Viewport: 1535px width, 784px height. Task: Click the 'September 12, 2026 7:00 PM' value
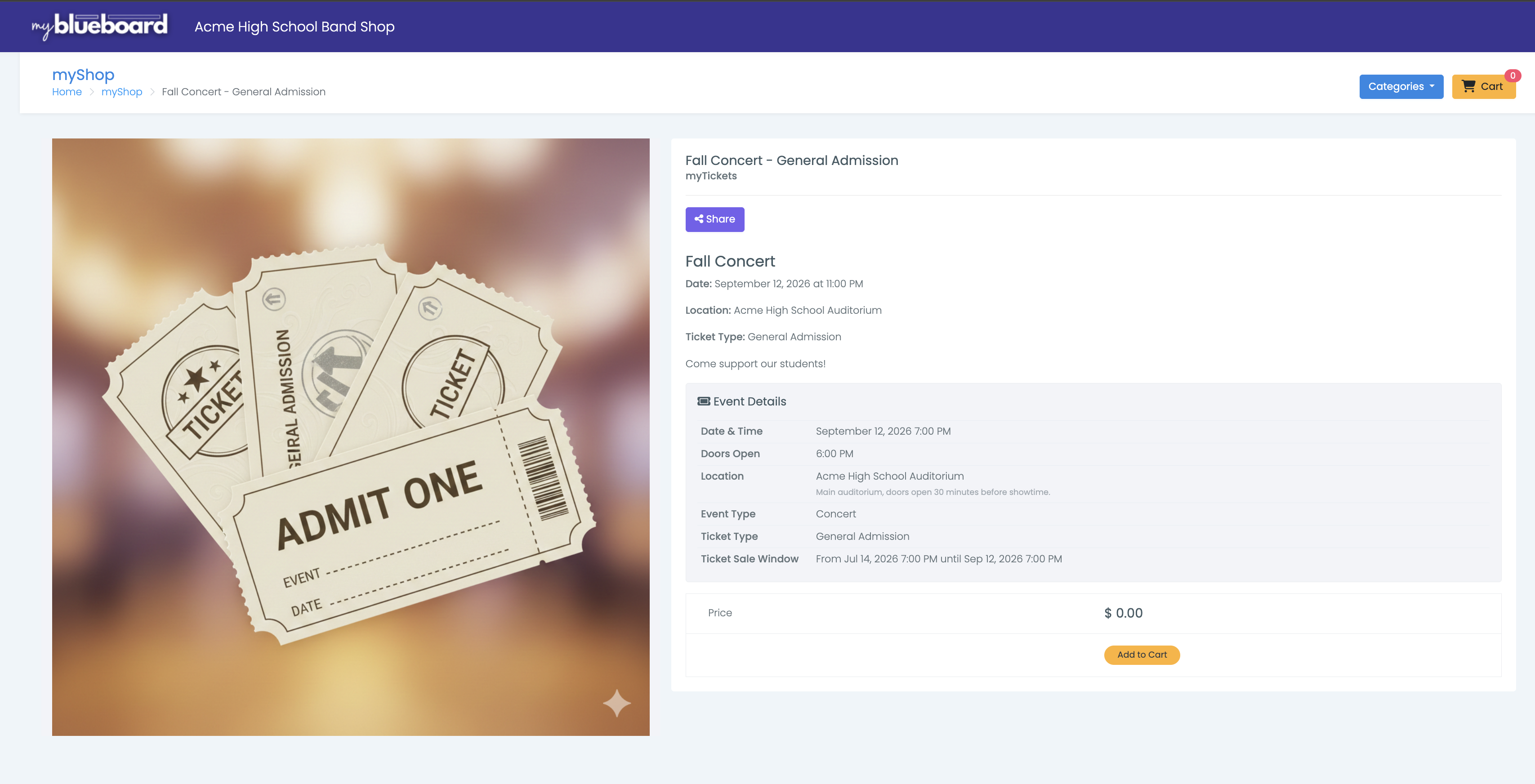pyautogui.click(x=883, y=431)
